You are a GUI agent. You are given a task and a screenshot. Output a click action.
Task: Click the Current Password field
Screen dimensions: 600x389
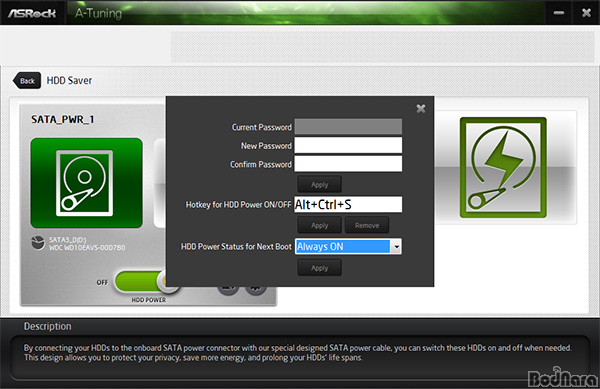tap(348, 127)
